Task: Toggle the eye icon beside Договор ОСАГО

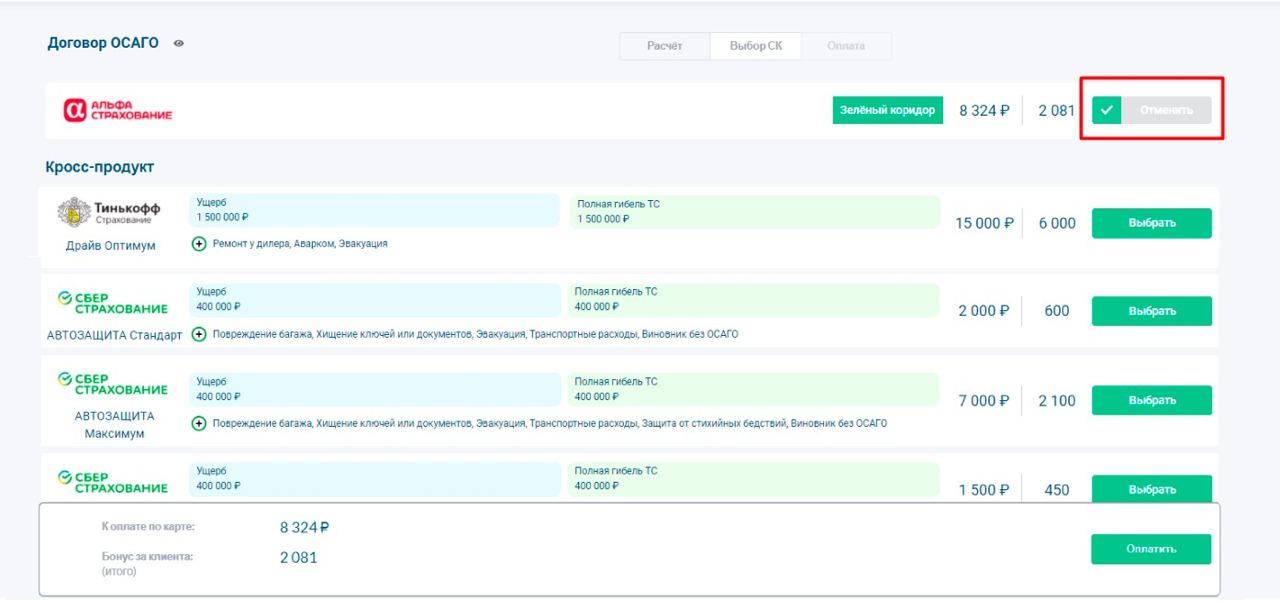Action: point(179,44)
